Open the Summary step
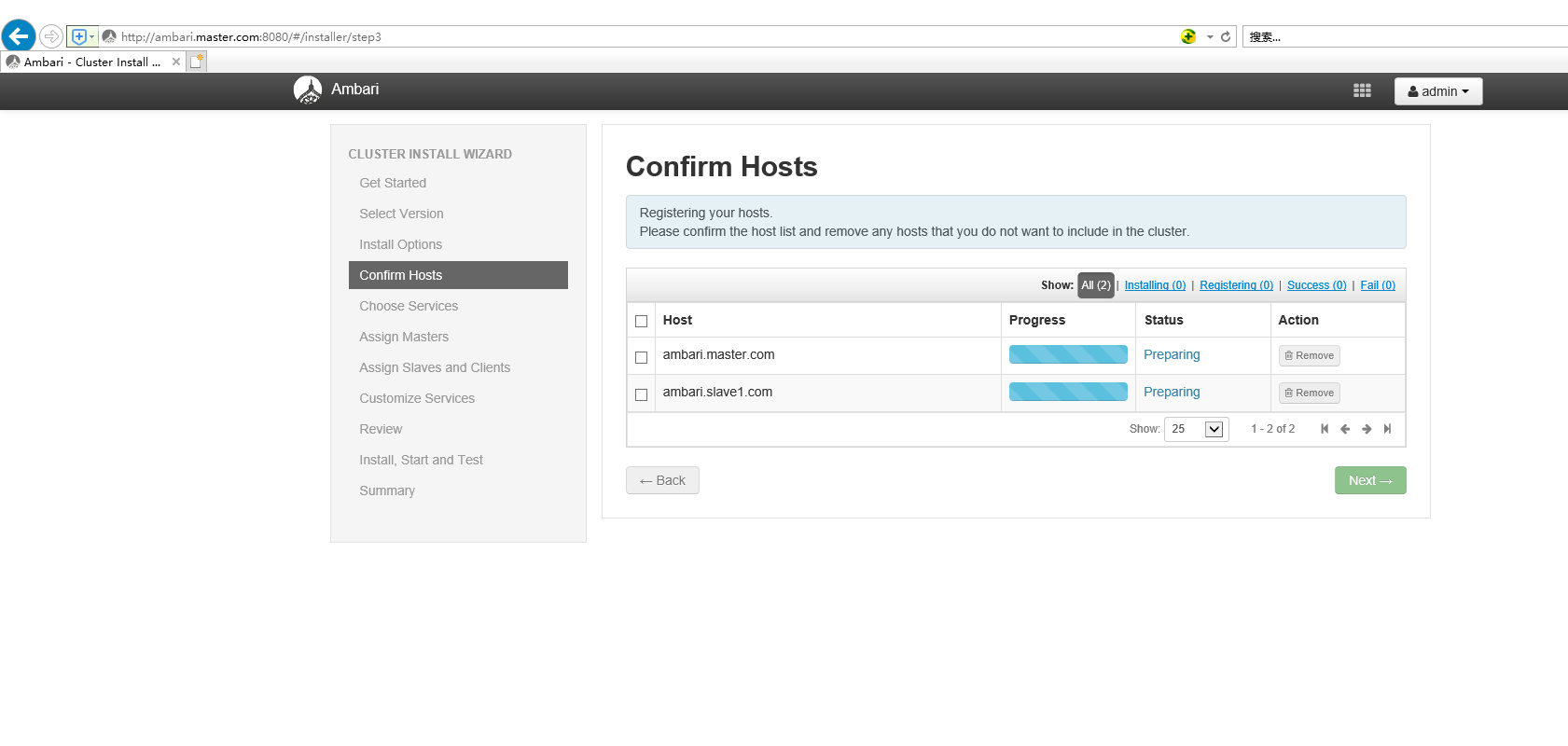Image resolution: width=1568 pixels, height=746 pixels. click(387, 490)
